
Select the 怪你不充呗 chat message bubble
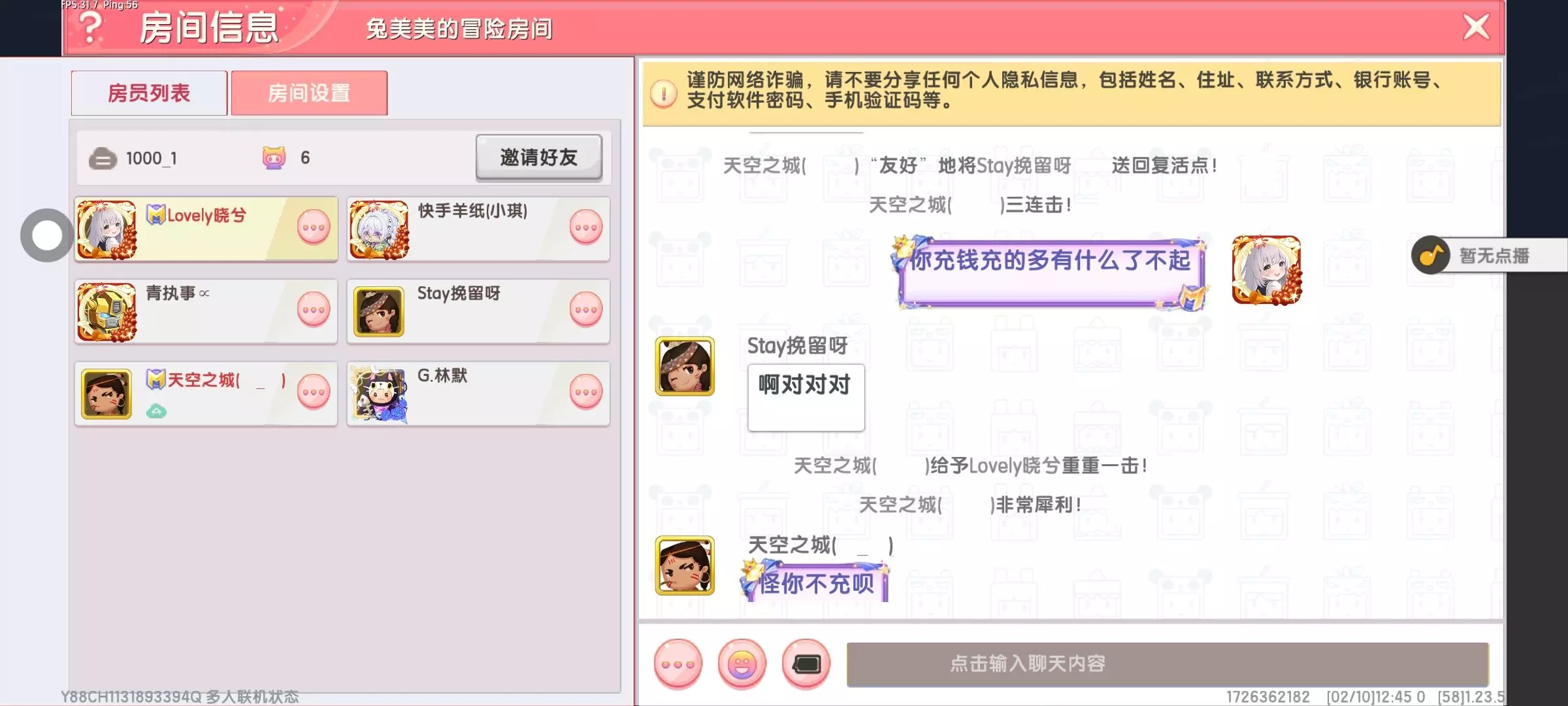click(815, 582)
